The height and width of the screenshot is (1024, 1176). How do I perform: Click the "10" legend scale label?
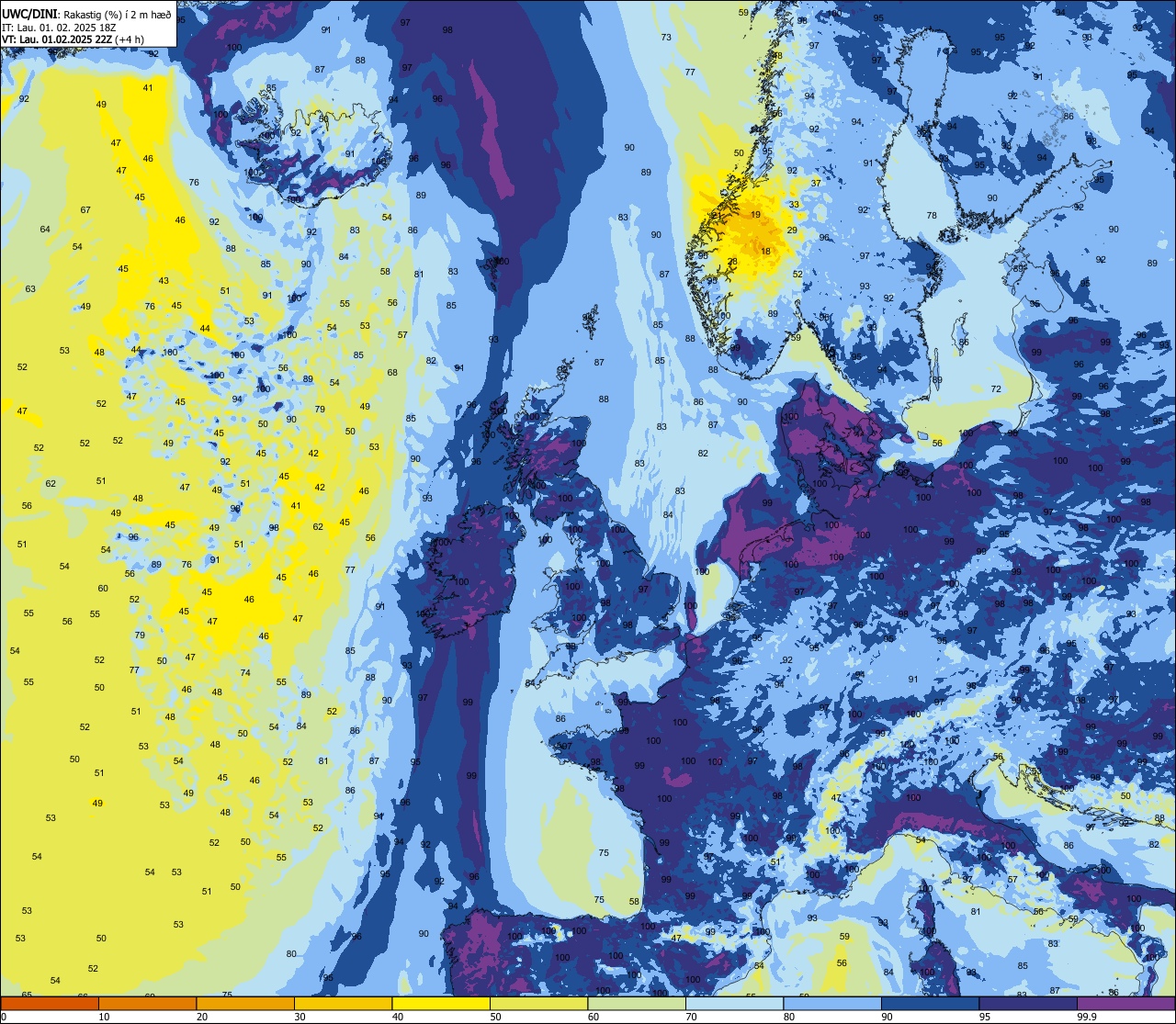coord(104,1017)
